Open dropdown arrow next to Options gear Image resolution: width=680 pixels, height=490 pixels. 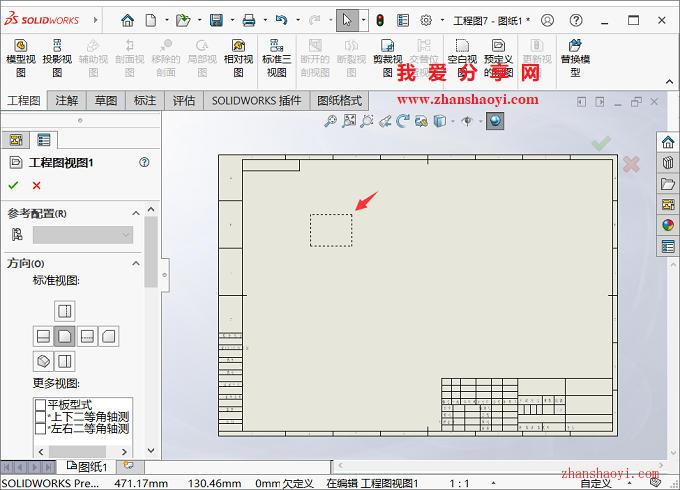[x=442, y=20]
